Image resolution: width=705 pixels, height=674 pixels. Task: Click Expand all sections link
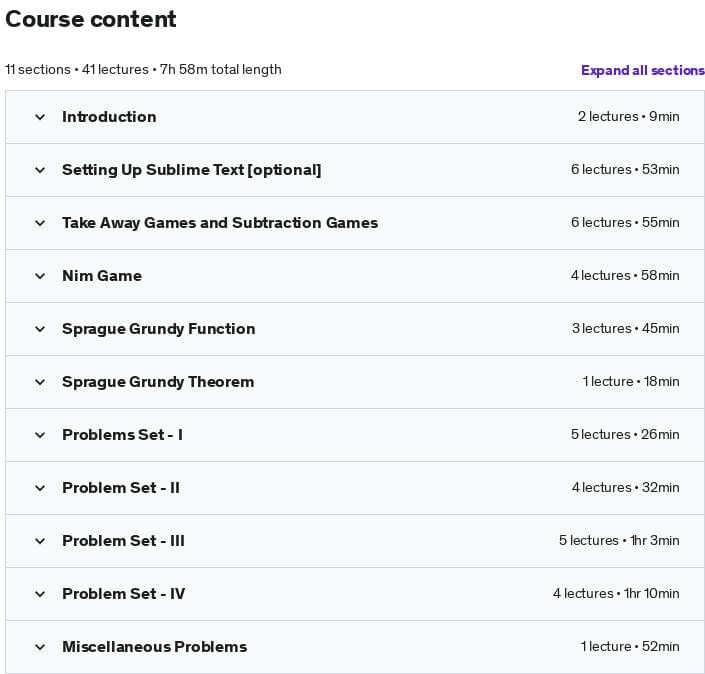coord(643,70)
